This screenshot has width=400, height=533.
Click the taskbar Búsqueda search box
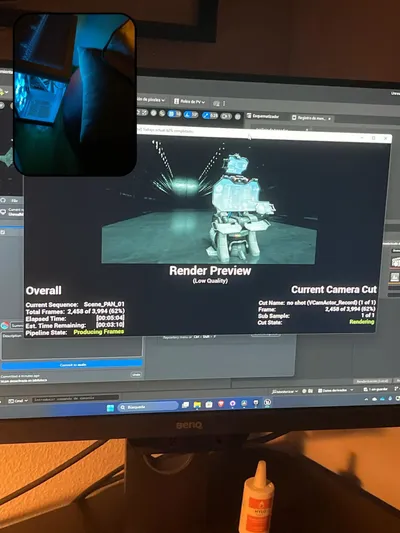(148, 407)
